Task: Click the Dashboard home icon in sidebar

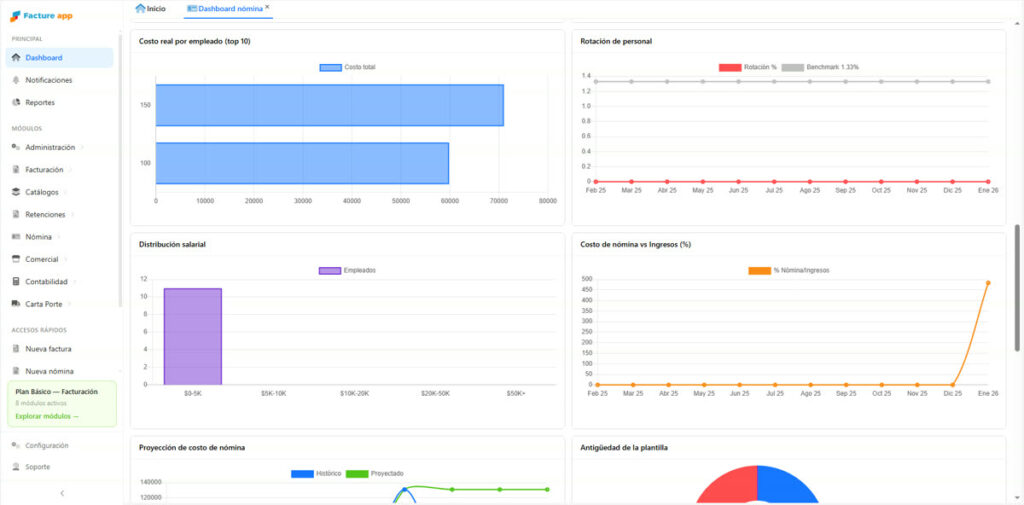Action: (x=16, y=57)
